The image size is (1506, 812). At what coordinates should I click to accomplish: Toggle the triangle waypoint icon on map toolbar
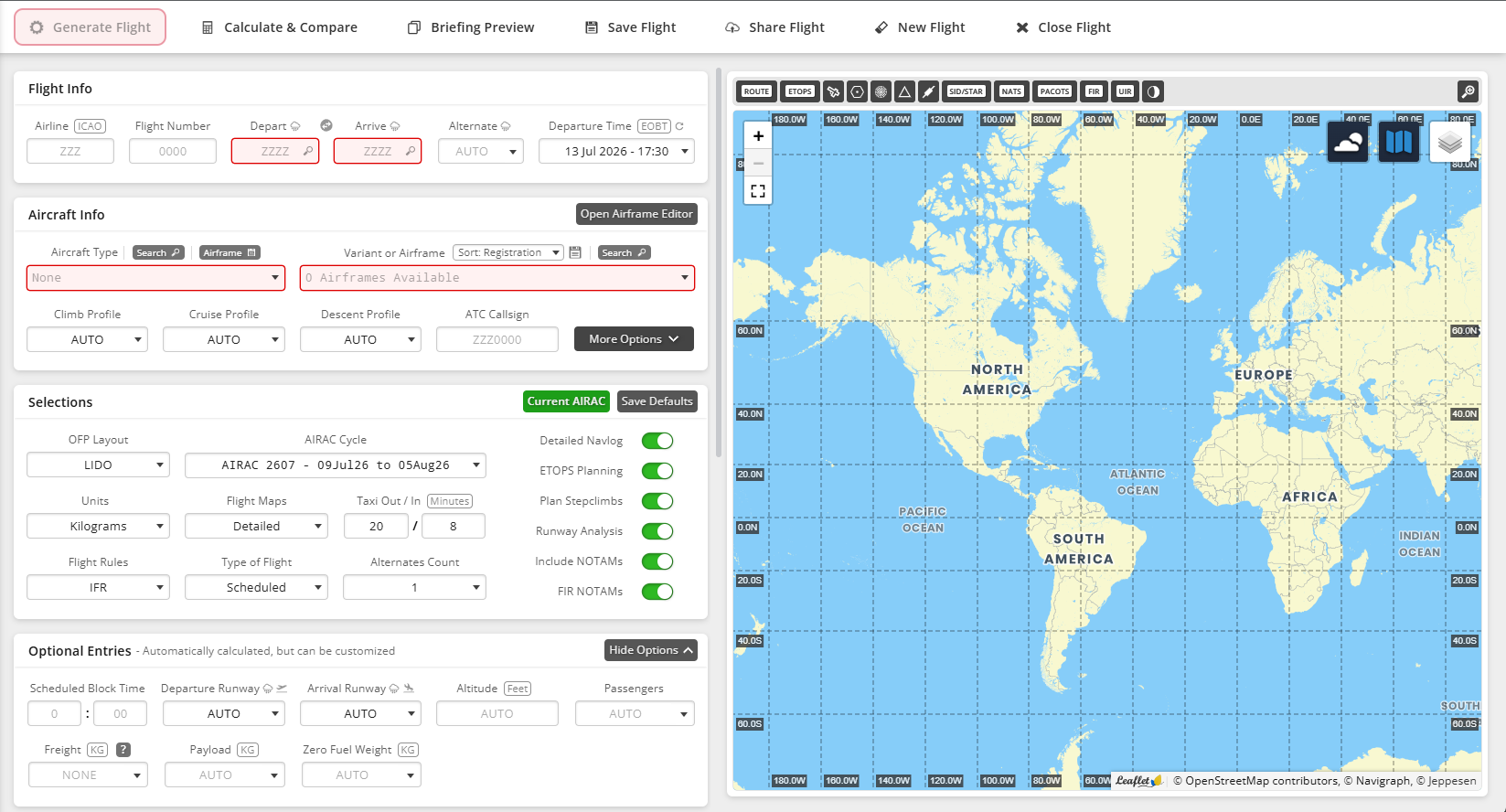click(904, 91)
